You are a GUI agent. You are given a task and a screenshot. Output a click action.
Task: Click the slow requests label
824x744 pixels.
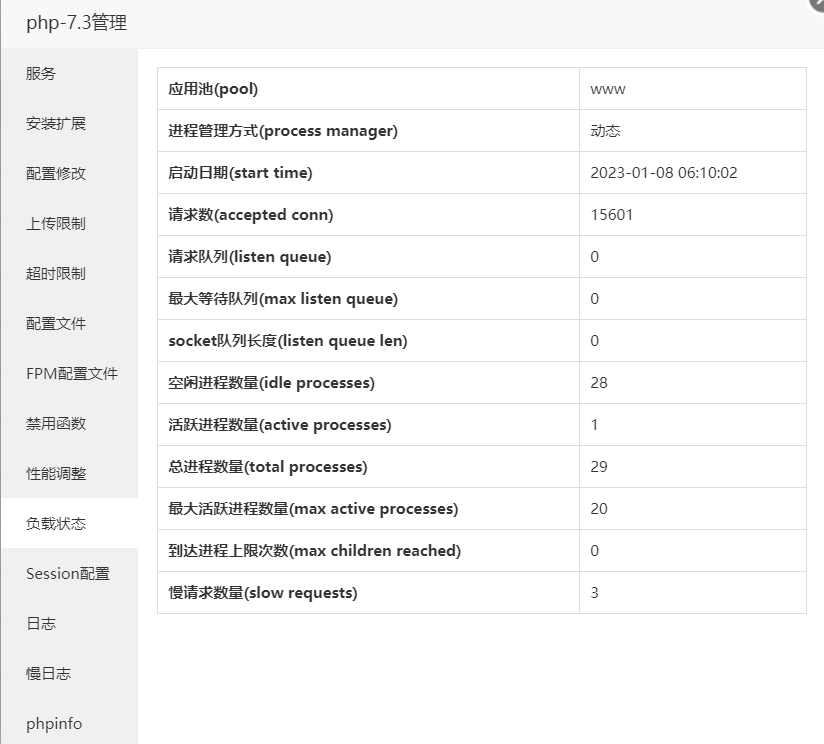pos(263,593)
